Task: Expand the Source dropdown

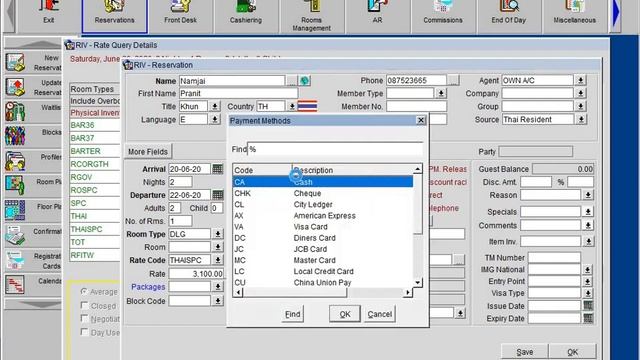Action: tap(581, 120)
